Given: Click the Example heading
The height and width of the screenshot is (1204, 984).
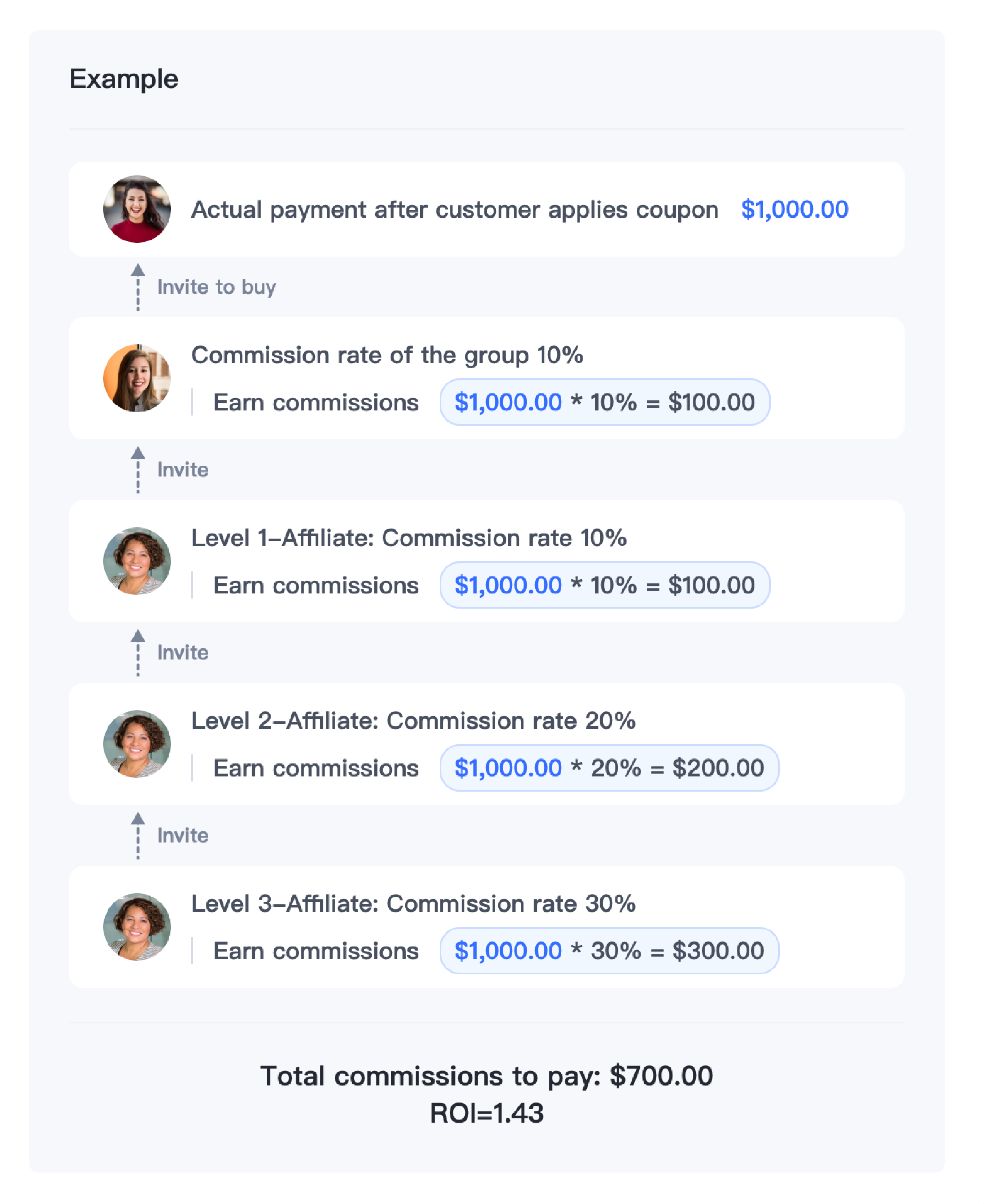Looking at the screenshot, I should tap(124, 79).
